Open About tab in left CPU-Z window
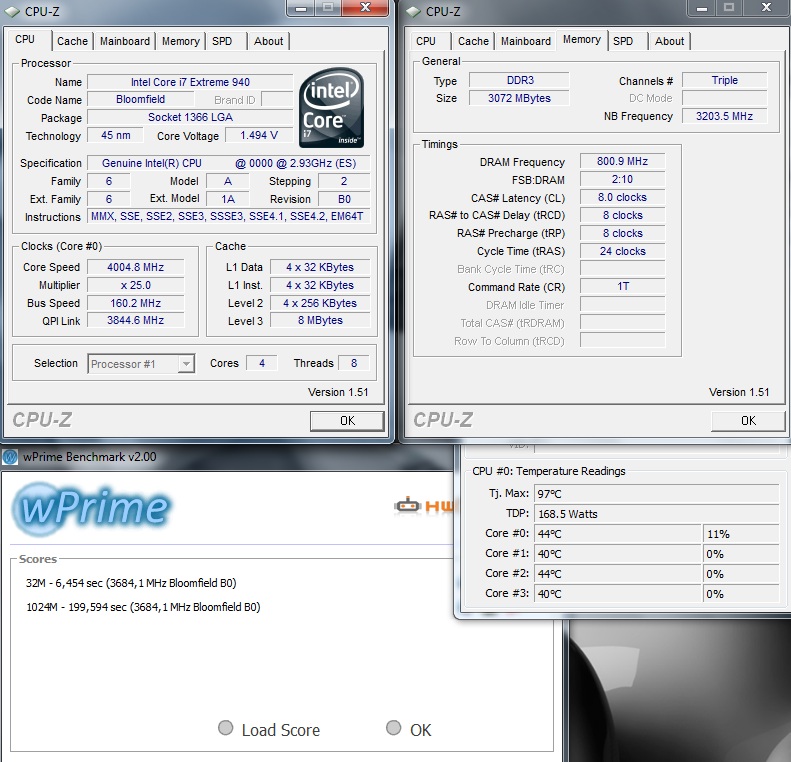The width and height of the screenshot is (791, 762). (x=268, y=41)
